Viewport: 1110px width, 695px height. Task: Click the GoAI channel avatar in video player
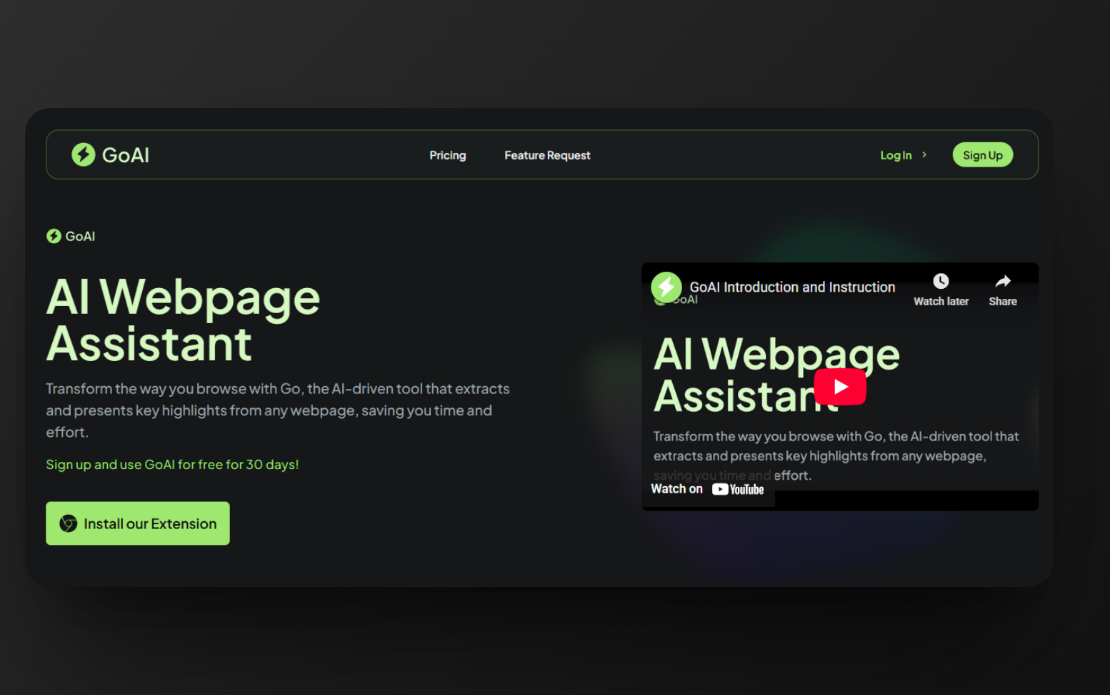[666, 287]
